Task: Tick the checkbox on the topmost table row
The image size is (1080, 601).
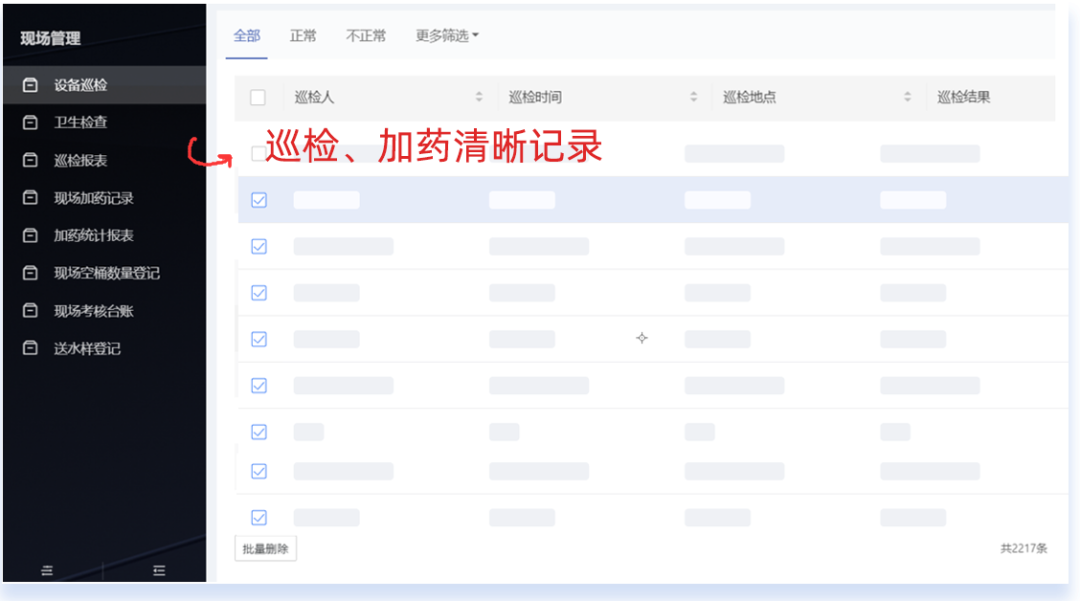Action: point(258,153)
